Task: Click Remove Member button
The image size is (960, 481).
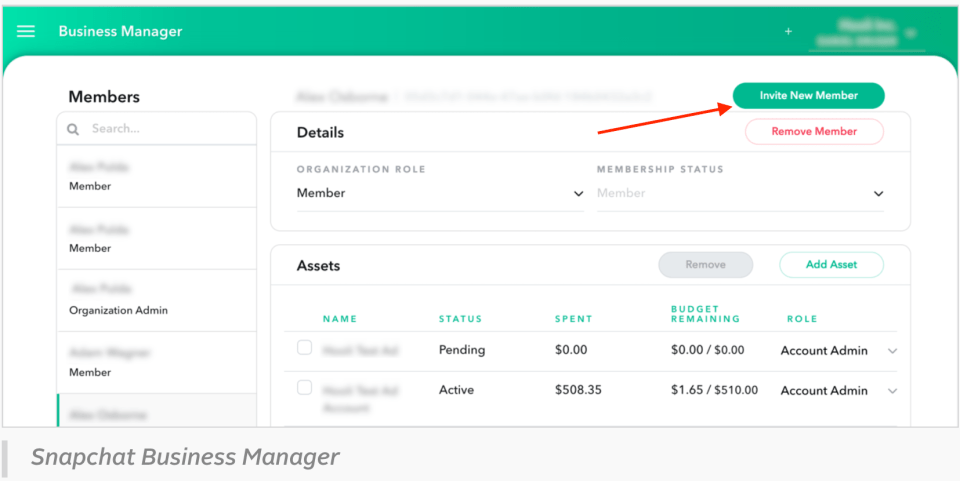Action: click(x=814, y=132)
